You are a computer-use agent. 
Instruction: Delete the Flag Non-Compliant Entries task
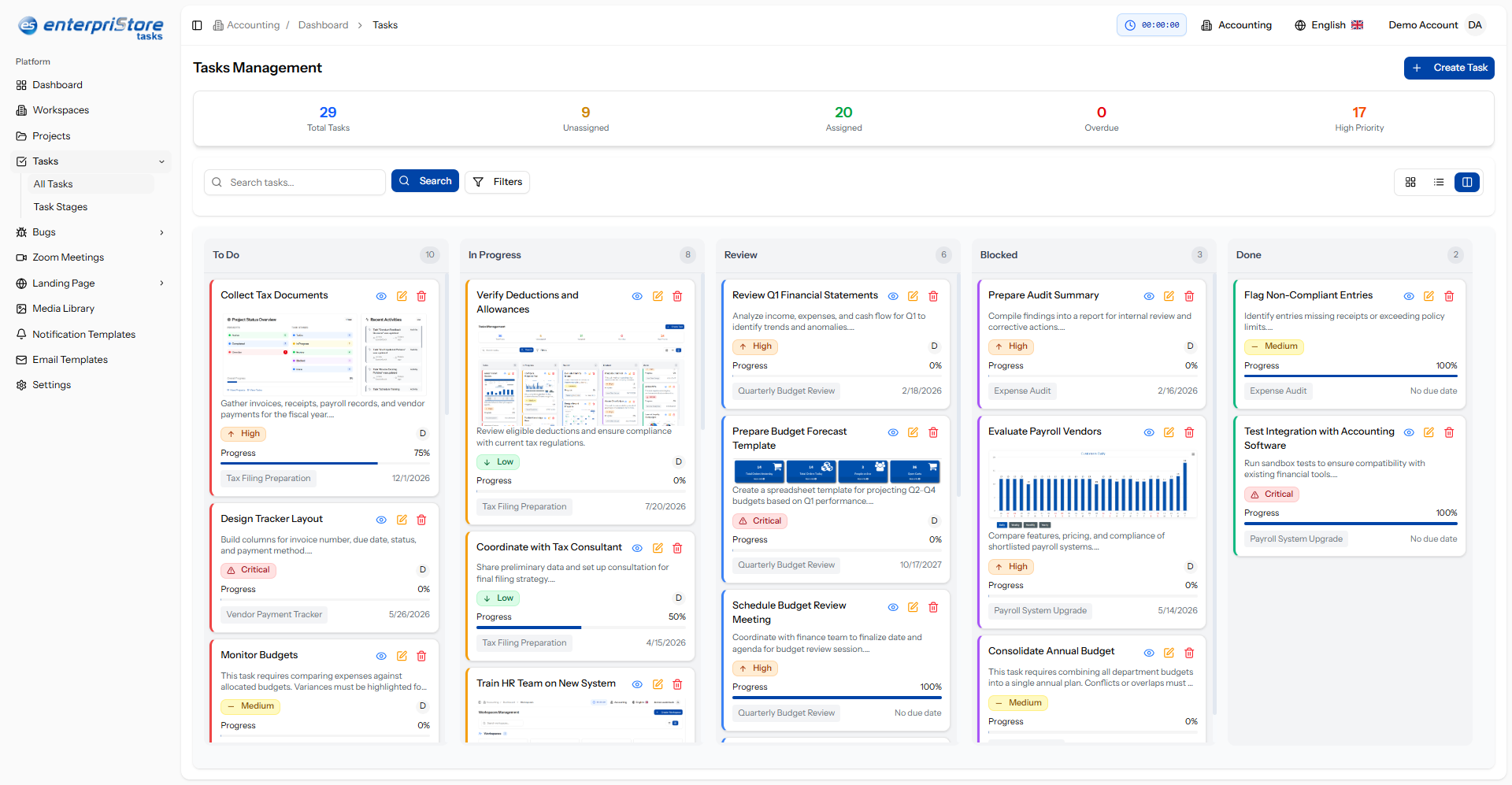(1449, 296)
